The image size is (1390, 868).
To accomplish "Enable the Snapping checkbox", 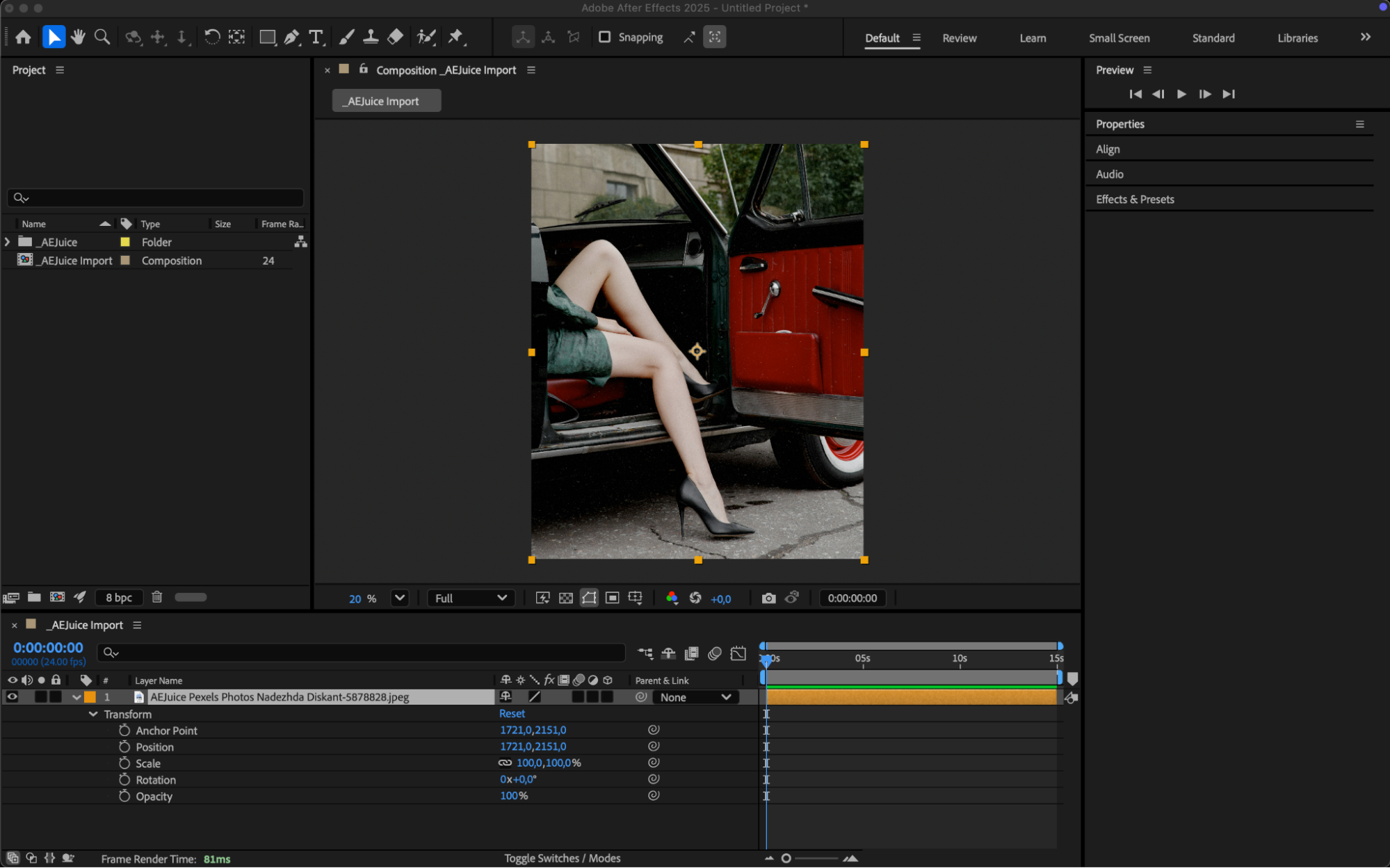I will (605, 38).
